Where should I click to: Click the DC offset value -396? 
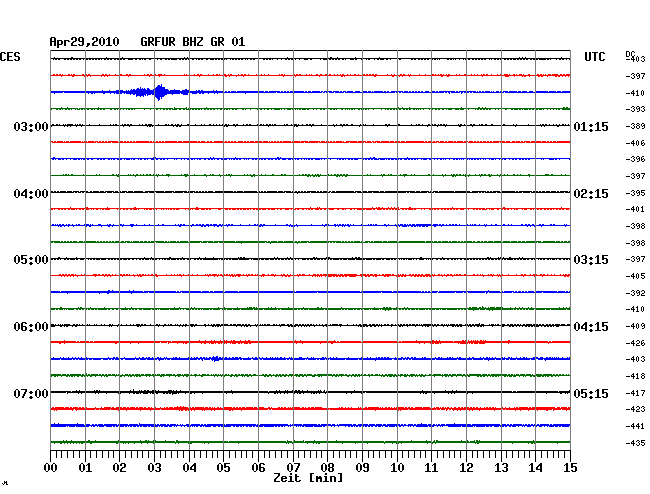point(635,159)
